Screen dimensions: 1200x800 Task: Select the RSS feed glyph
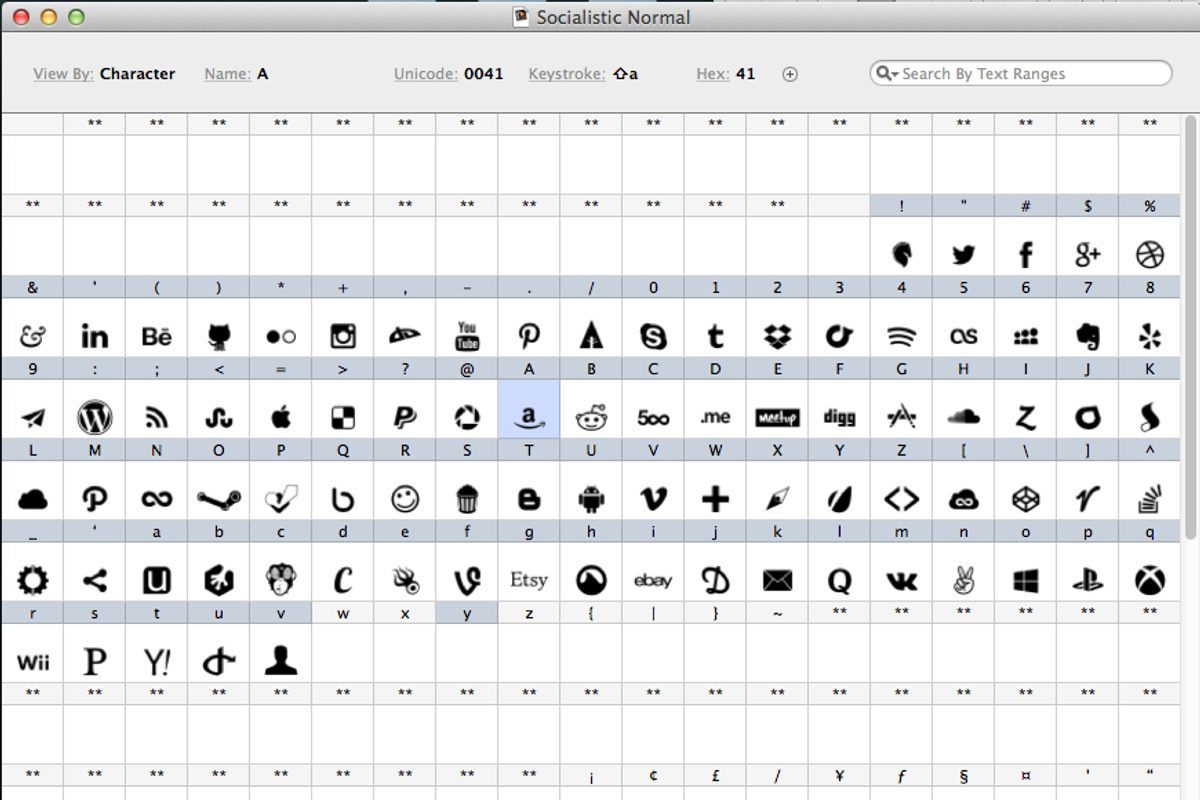pyautogui.click(x=157, y=417)
